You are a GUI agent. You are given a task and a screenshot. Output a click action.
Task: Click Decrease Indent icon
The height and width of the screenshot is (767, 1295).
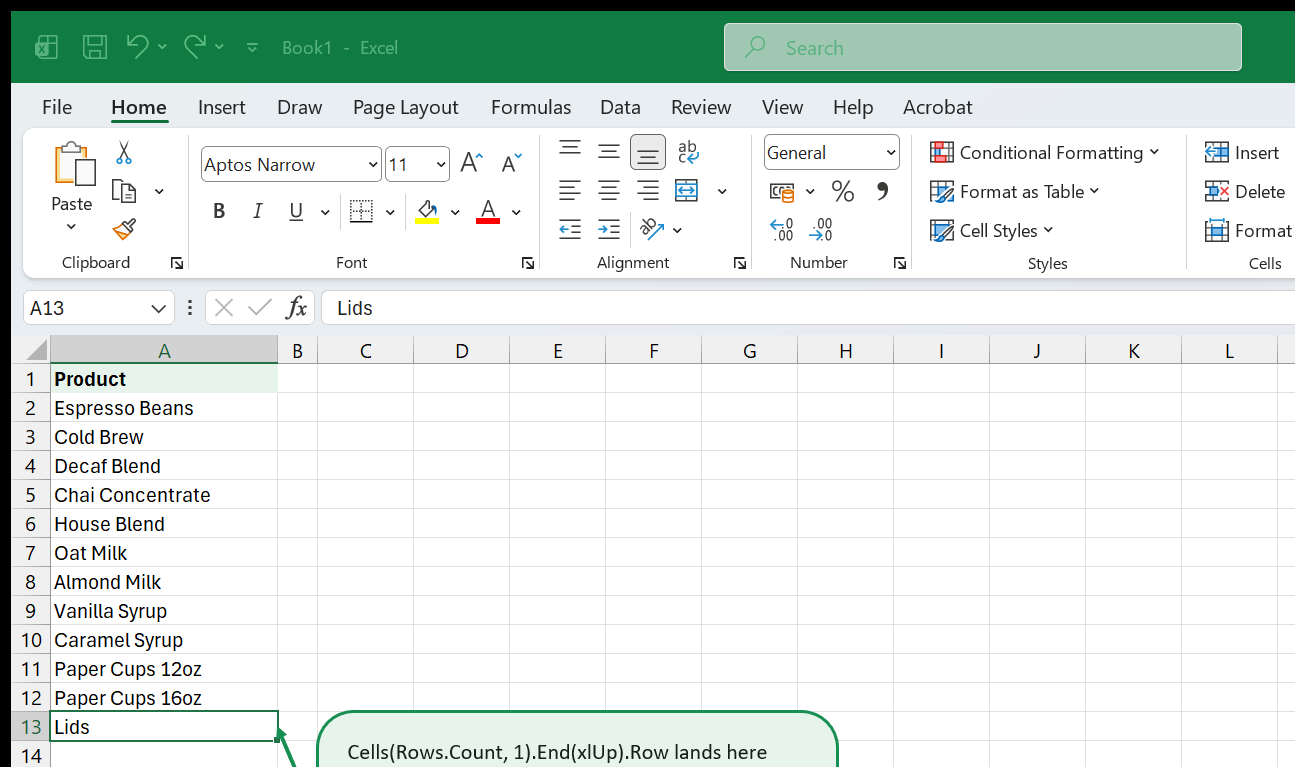point(570,229)
